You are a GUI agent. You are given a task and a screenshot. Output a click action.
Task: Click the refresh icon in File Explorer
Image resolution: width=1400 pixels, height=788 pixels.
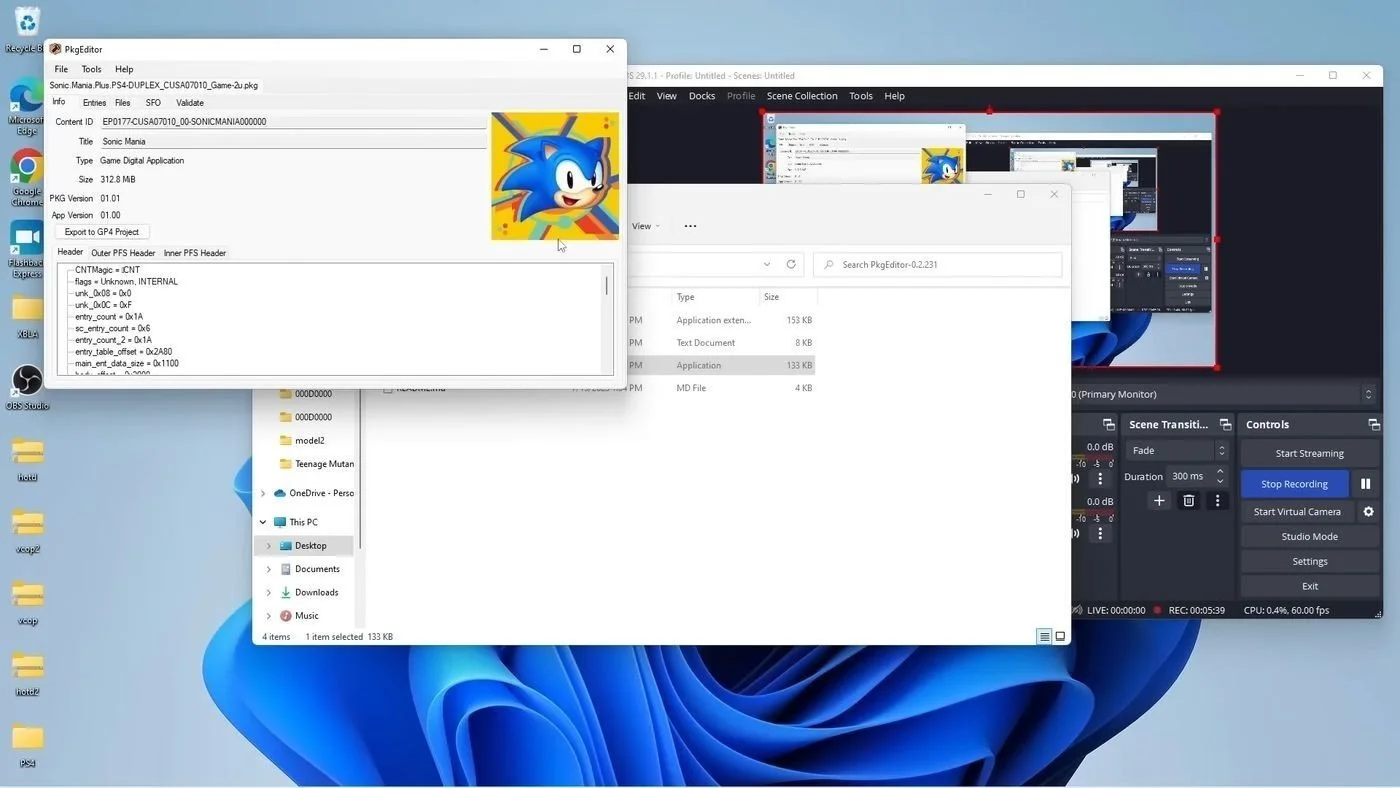point(791,264)
